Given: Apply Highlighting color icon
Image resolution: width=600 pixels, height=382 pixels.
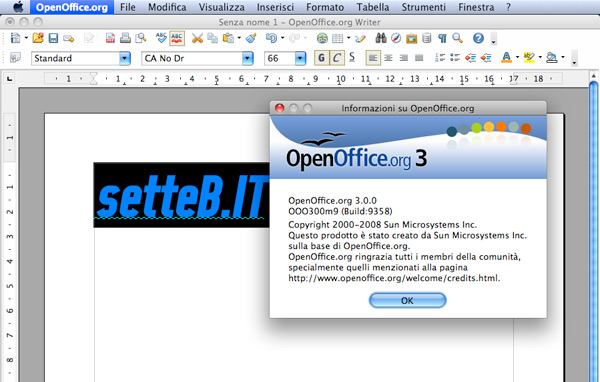Looking at the screenshot, I should tap(529, 58).
